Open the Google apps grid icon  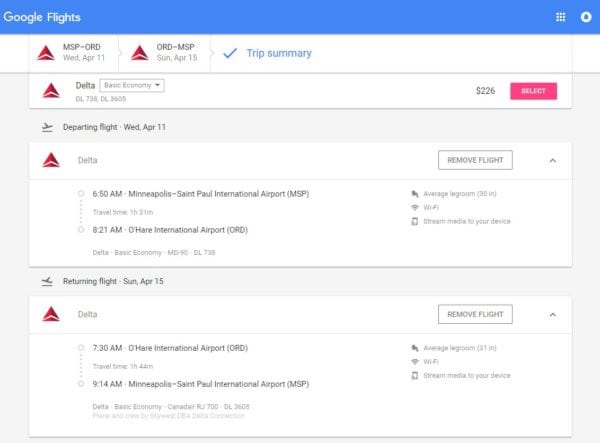pos(561,17)
